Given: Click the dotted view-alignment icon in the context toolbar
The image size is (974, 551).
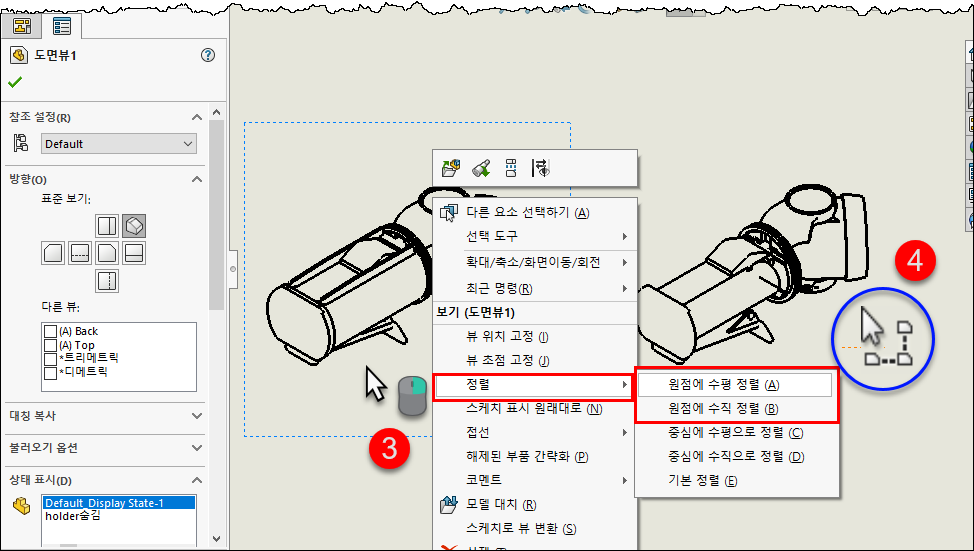Looking at the screenshot, I should click(x=511, y=168).
